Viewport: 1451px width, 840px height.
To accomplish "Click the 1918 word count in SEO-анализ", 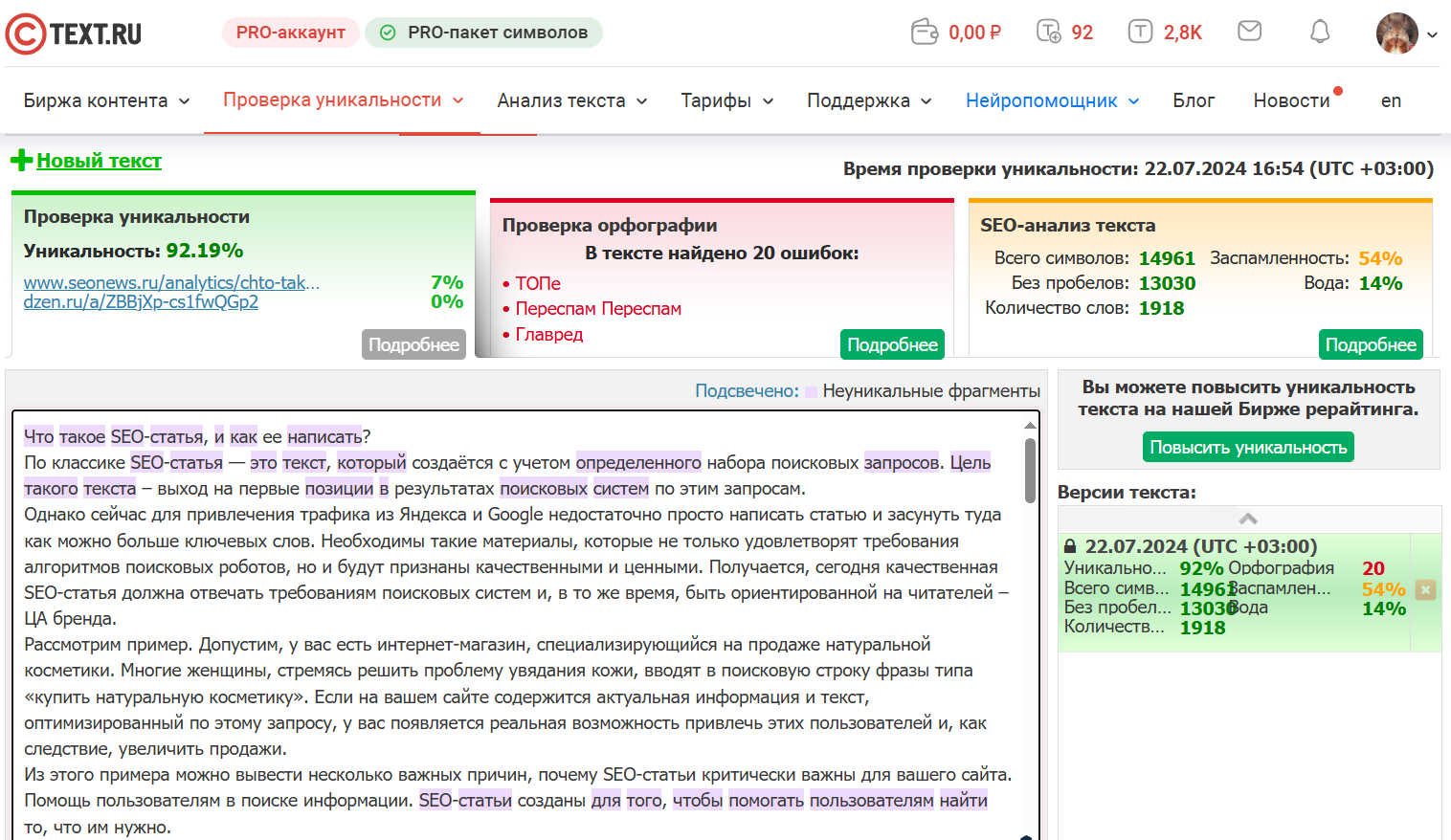I will point(1161,308).
